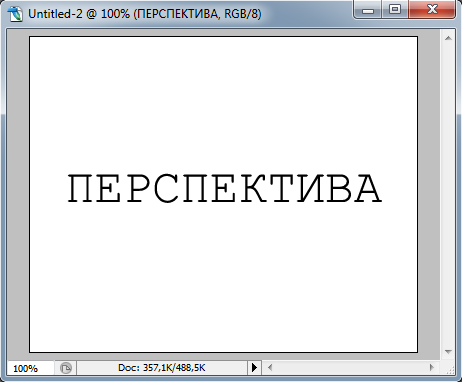462x382 pixels.
Task: Minimize the Untitled-2 document window
Action: [x=368, y=10]
